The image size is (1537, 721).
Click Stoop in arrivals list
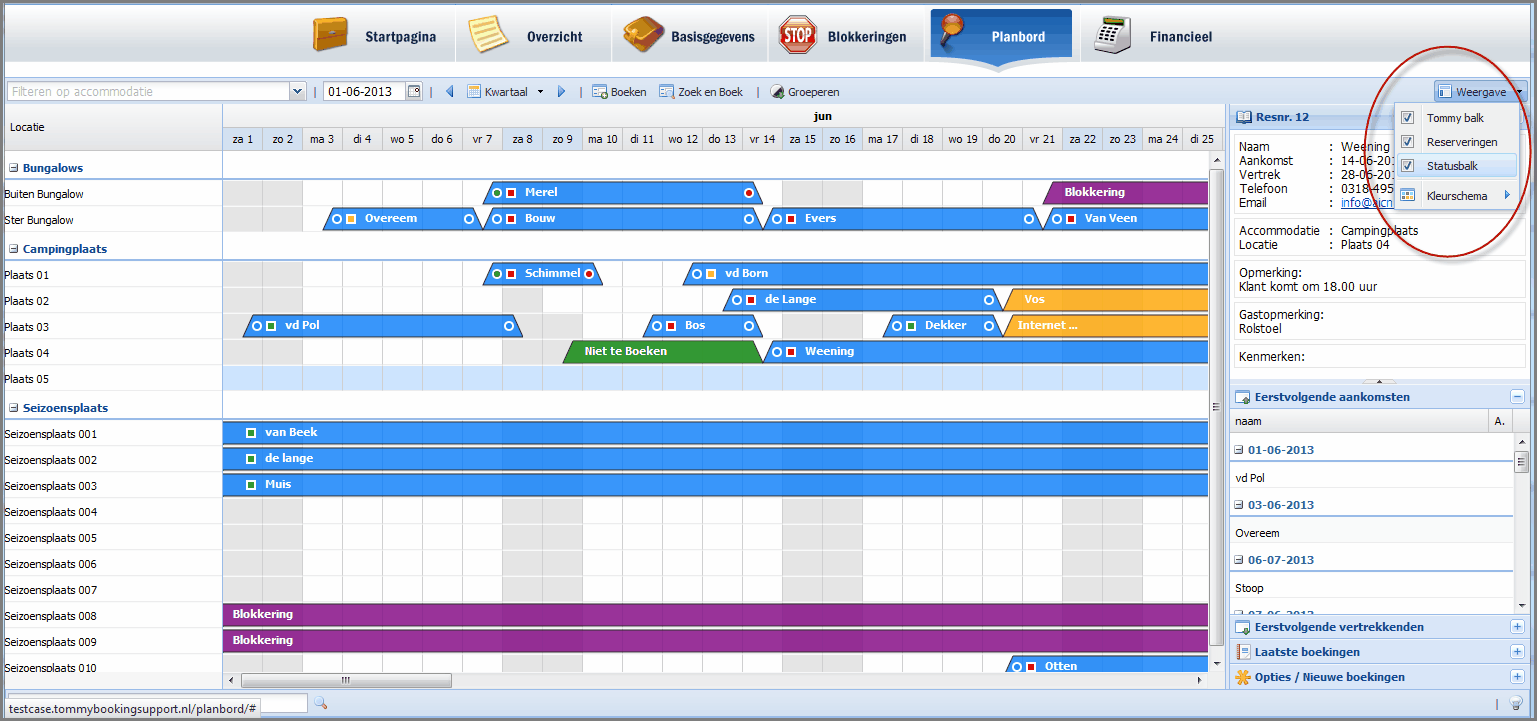1249,588
